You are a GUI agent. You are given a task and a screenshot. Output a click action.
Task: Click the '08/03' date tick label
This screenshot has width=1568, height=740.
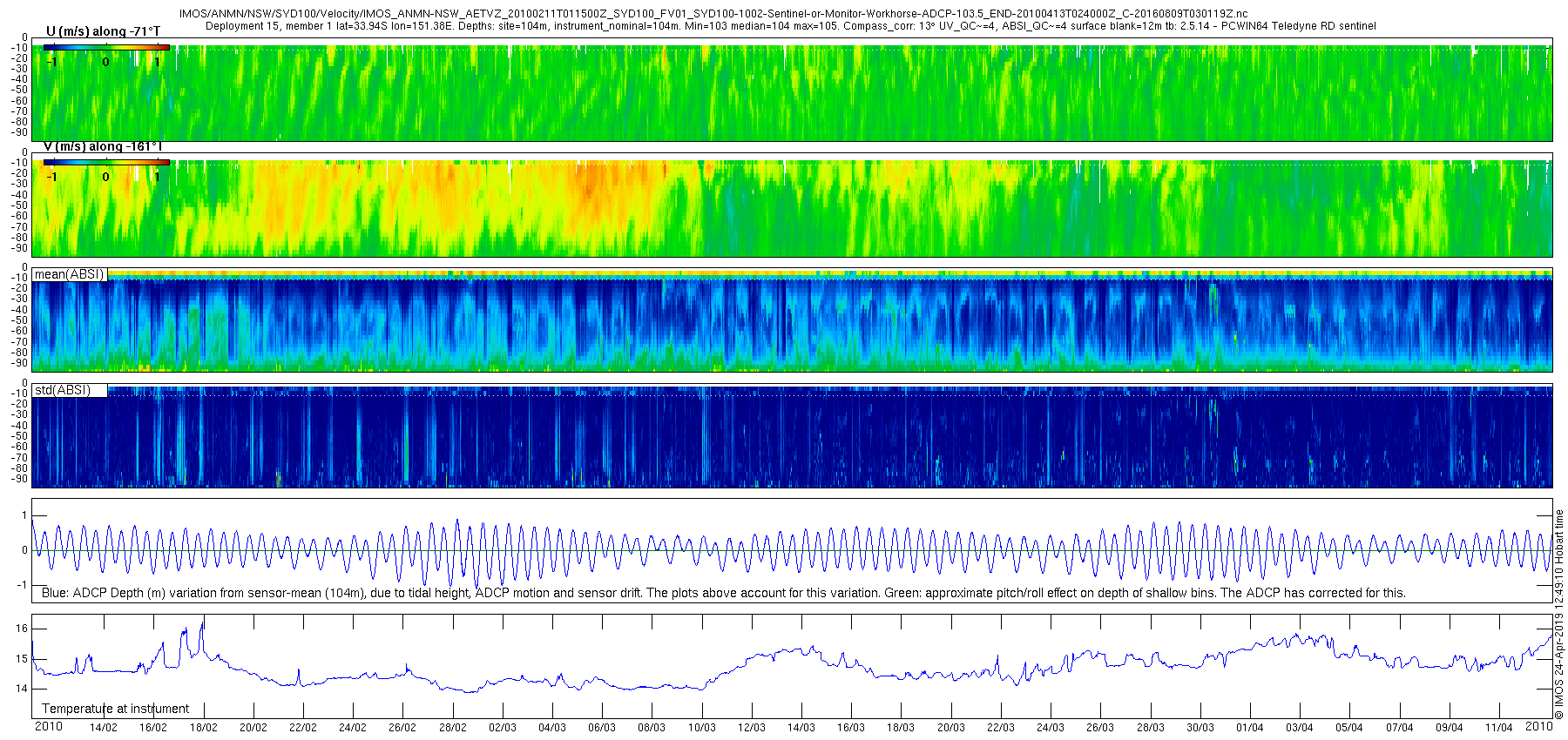[x=652, y=727]
